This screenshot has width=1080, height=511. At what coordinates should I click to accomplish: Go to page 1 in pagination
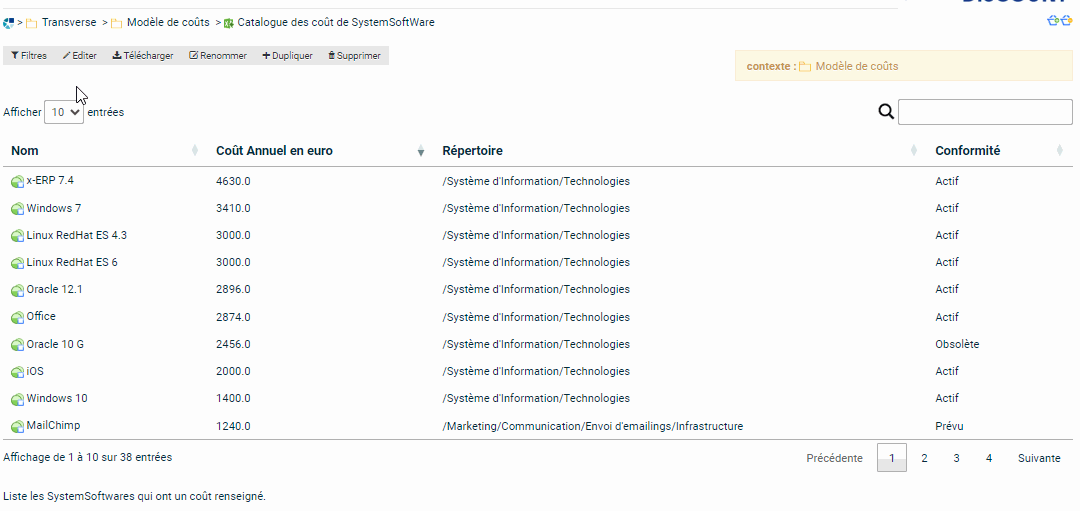[x=892, y=458]
